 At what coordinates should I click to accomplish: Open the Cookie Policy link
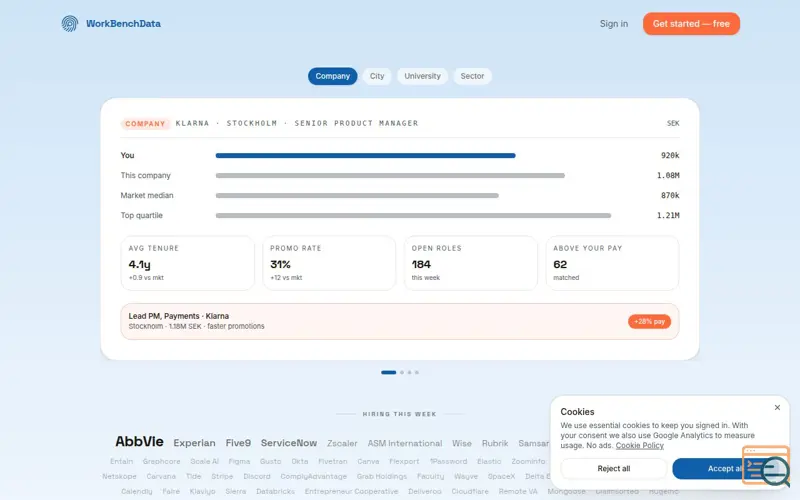pos(639,445)
